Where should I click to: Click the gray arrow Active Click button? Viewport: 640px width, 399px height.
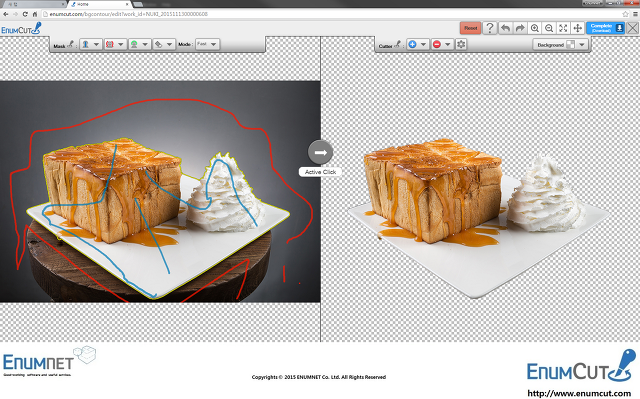(x=320, y=152)
